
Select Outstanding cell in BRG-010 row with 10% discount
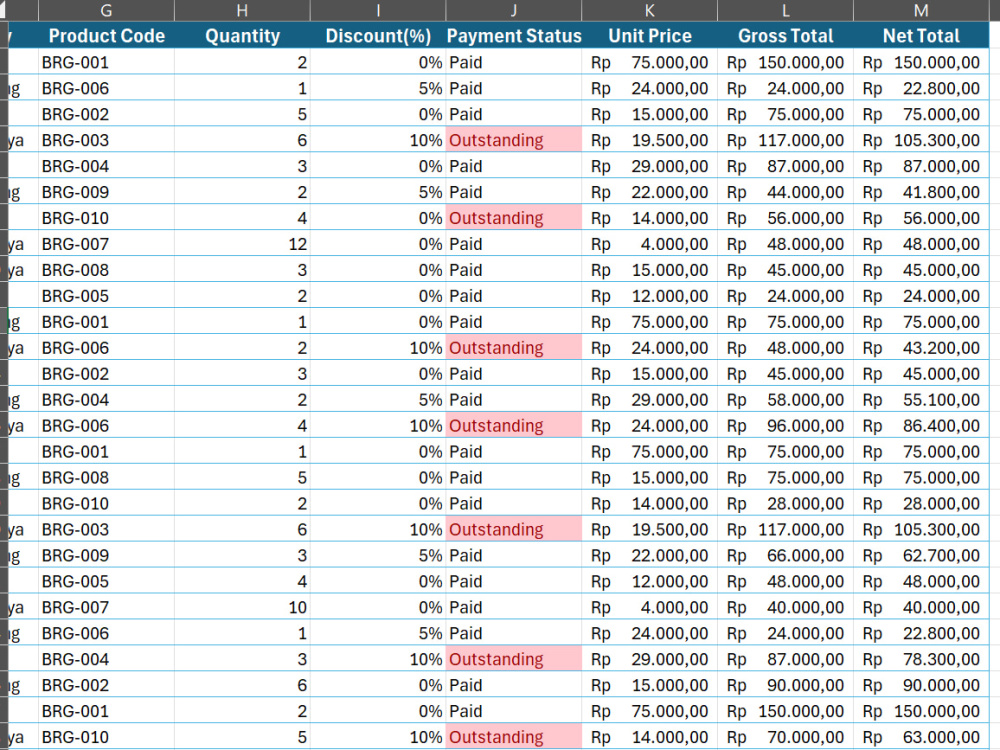click(x=514, y=737)
